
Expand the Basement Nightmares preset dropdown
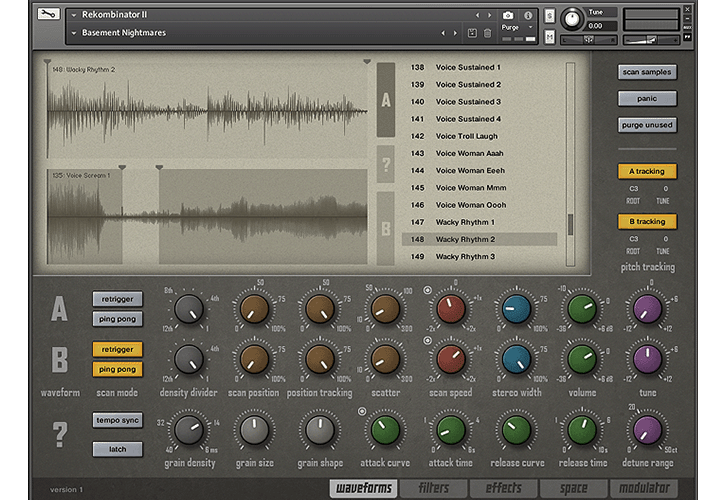coord(74,33)
